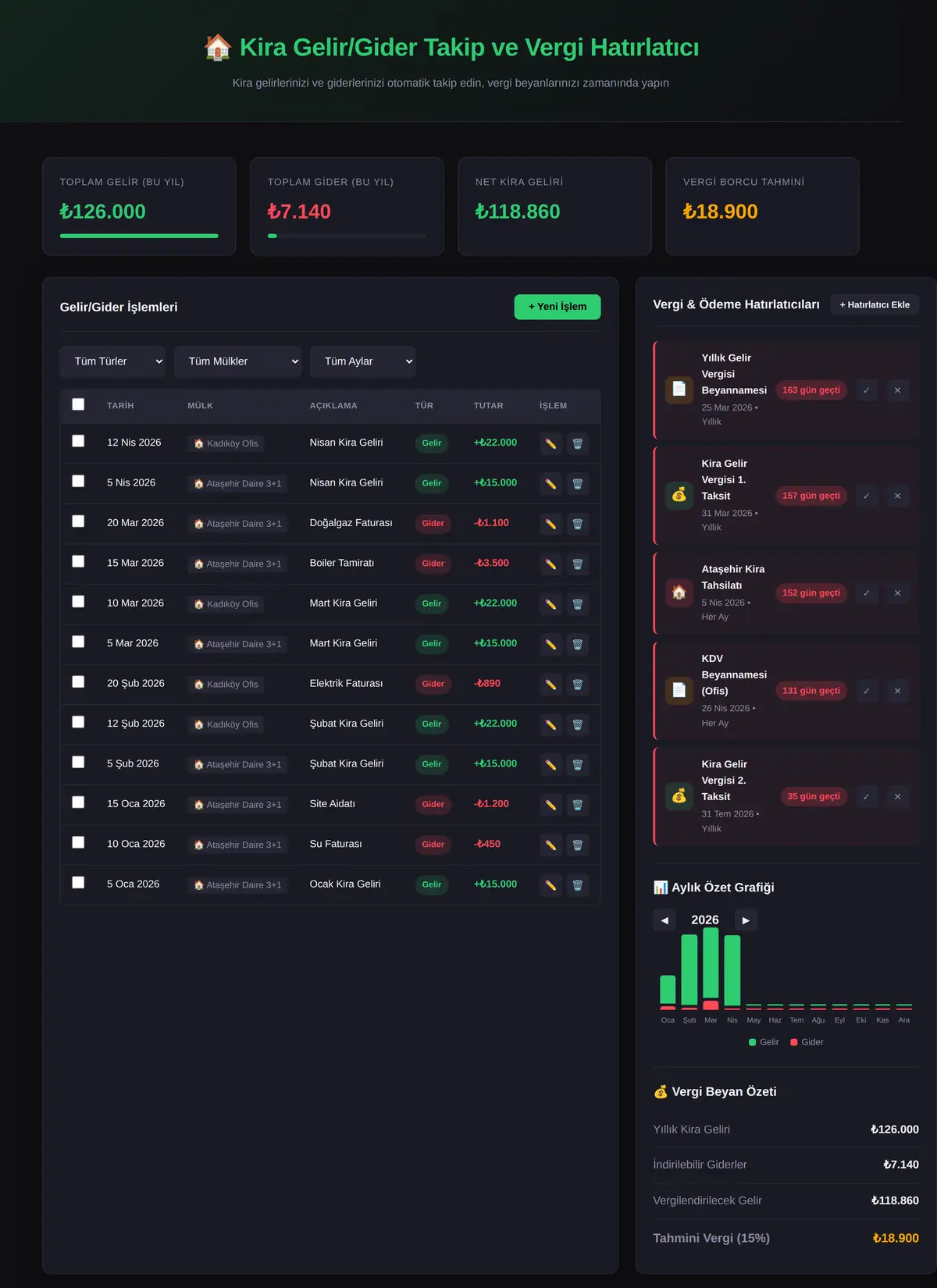The width and height of the screenshot is (937, 1288).
Task: Delete the Boiler Tamiratı entry
Action: [x=578, y=564]
